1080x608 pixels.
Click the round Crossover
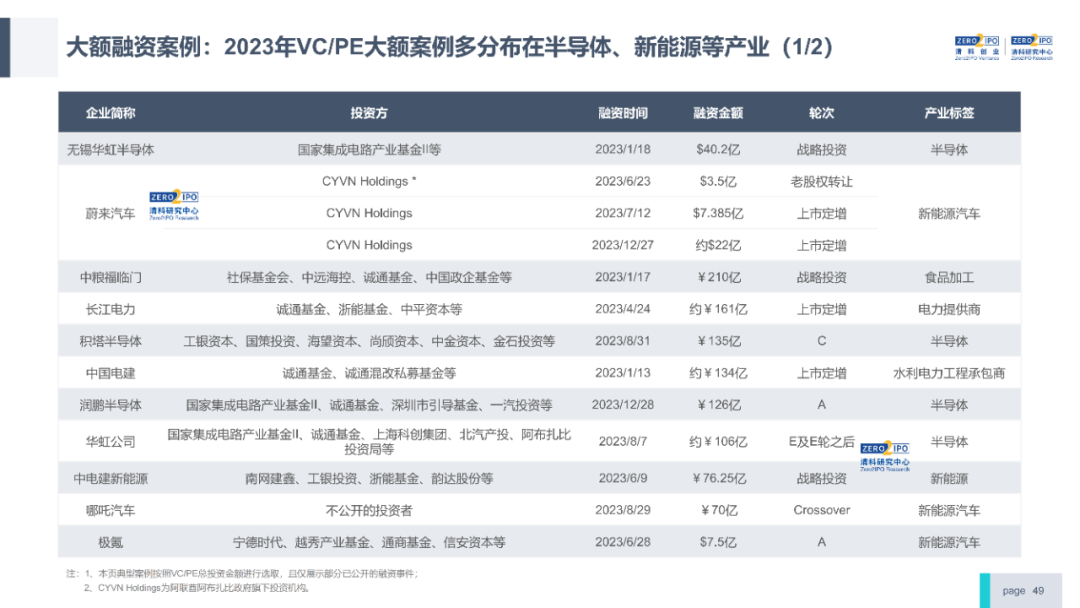[821, 510]
